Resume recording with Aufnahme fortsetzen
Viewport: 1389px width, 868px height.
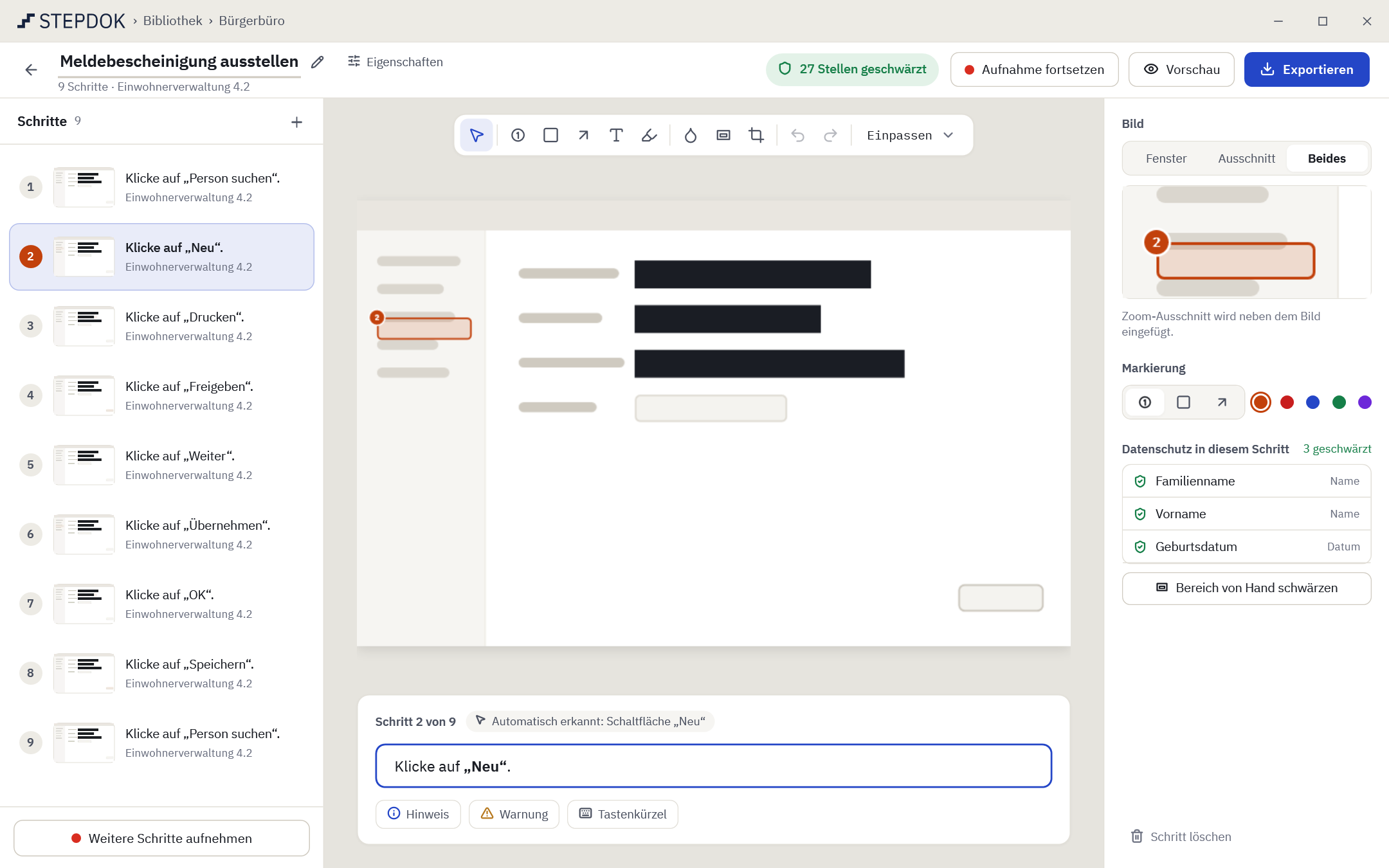pyautogui.click(x=1034, y=69)
